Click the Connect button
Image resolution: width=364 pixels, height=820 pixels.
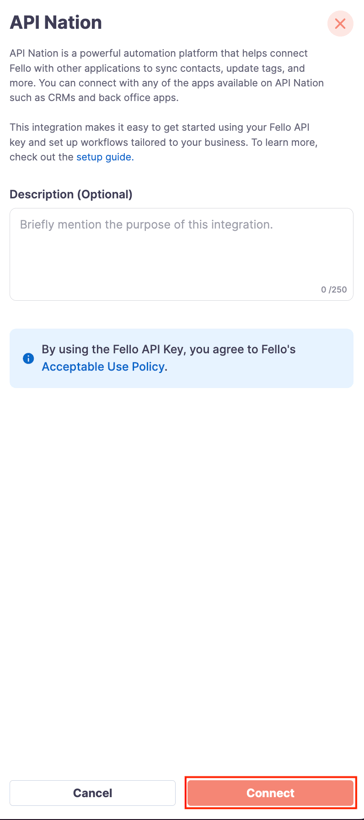(x=270, y=793)
